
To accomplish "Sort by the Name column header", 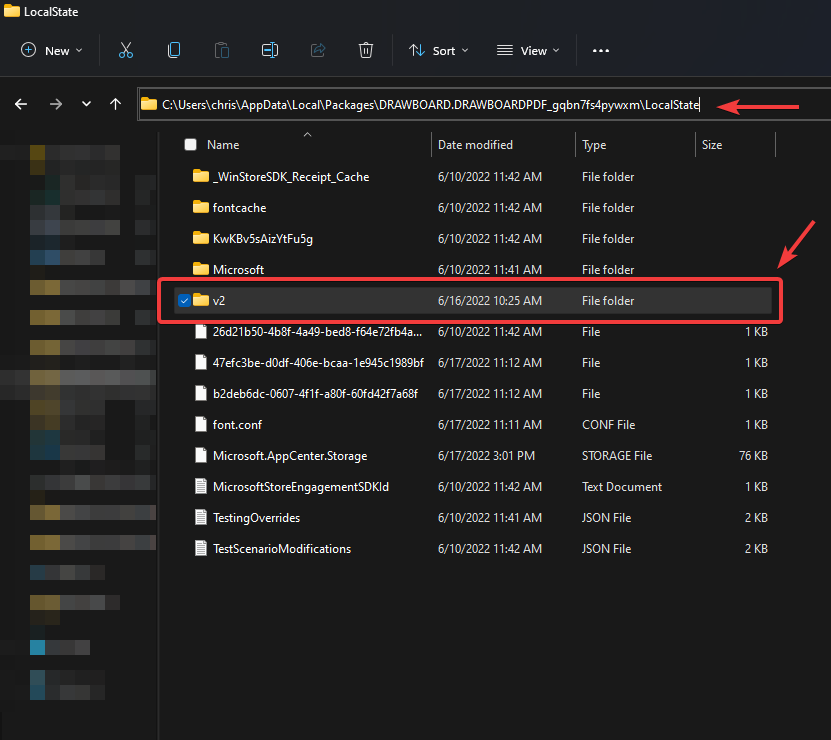I will [x=223, y=145].
